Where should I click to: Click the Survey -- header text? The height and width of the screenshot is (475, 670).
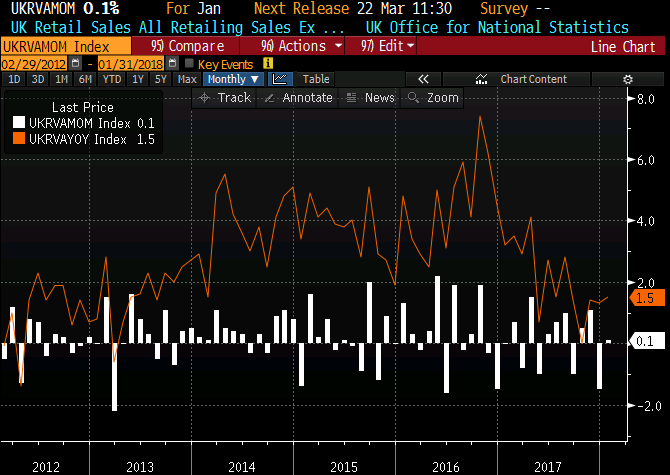coord(515,9)
